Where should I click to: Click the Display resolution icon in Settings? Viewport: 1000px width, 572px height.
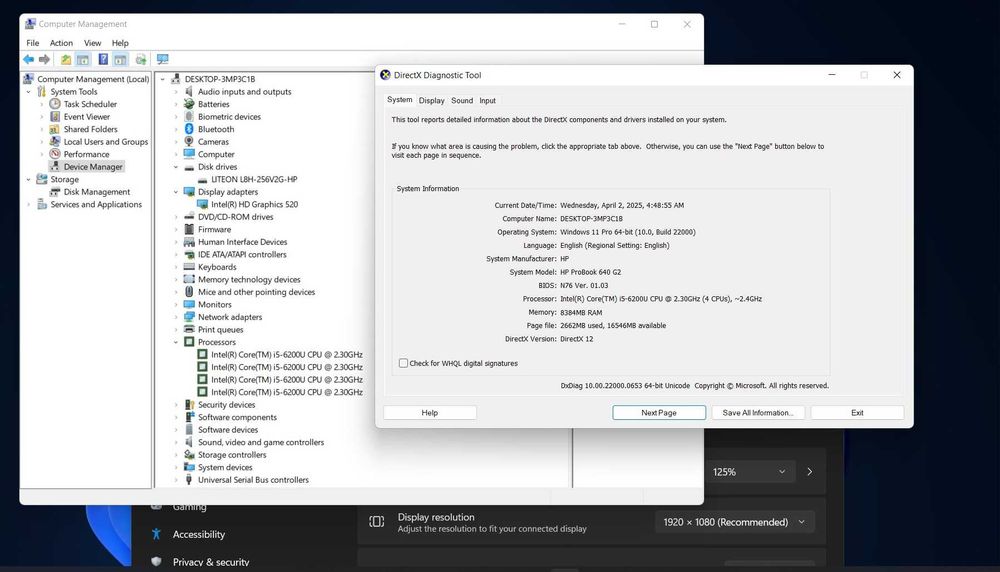pos(377,522)
